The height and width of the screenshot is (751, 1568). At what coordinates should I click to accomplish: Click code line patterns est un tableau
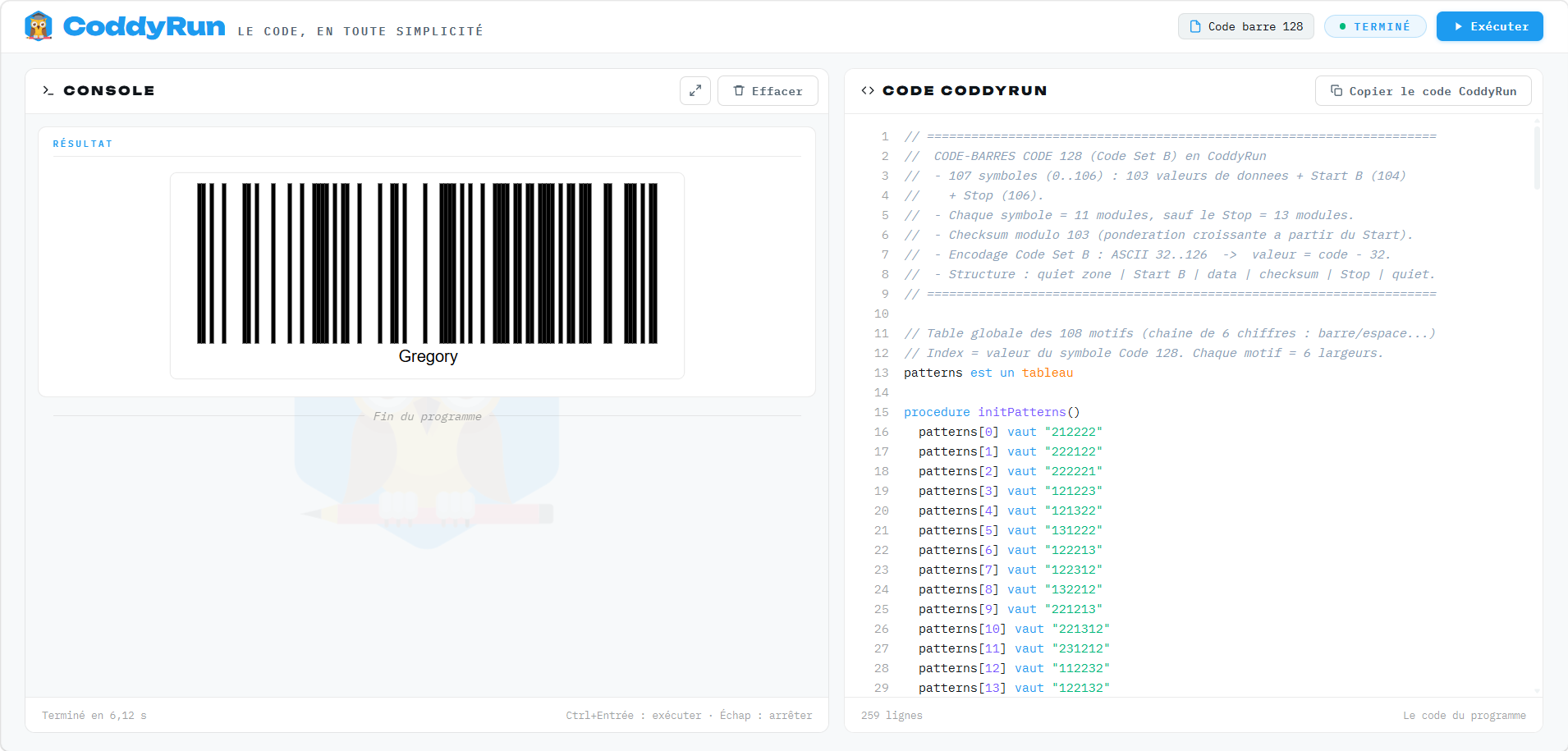coord(988,373)
